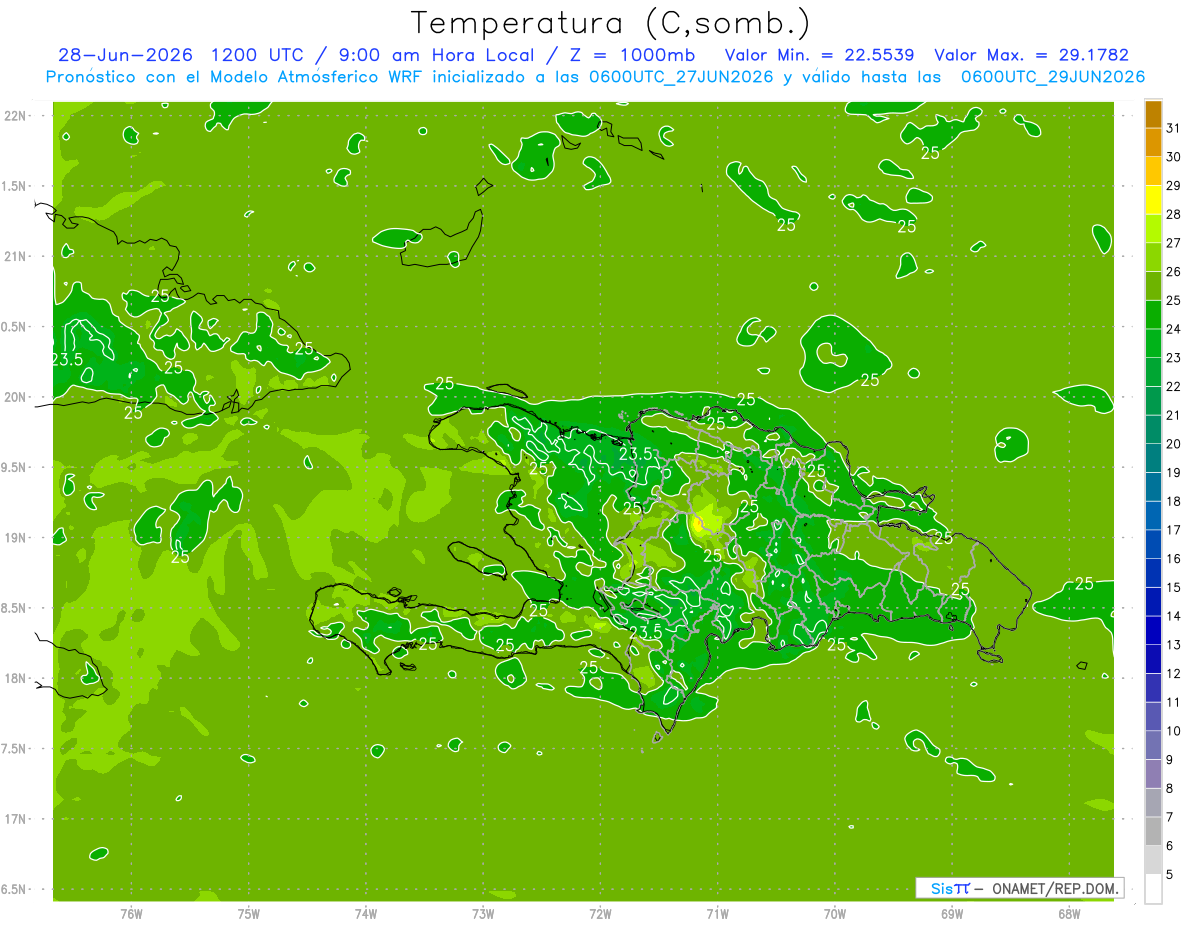Image resolution: width=1200 pixels, height=927 pixels.
Task: Click "Valor Min. = 22.5539" value
Action: (819, 55)
